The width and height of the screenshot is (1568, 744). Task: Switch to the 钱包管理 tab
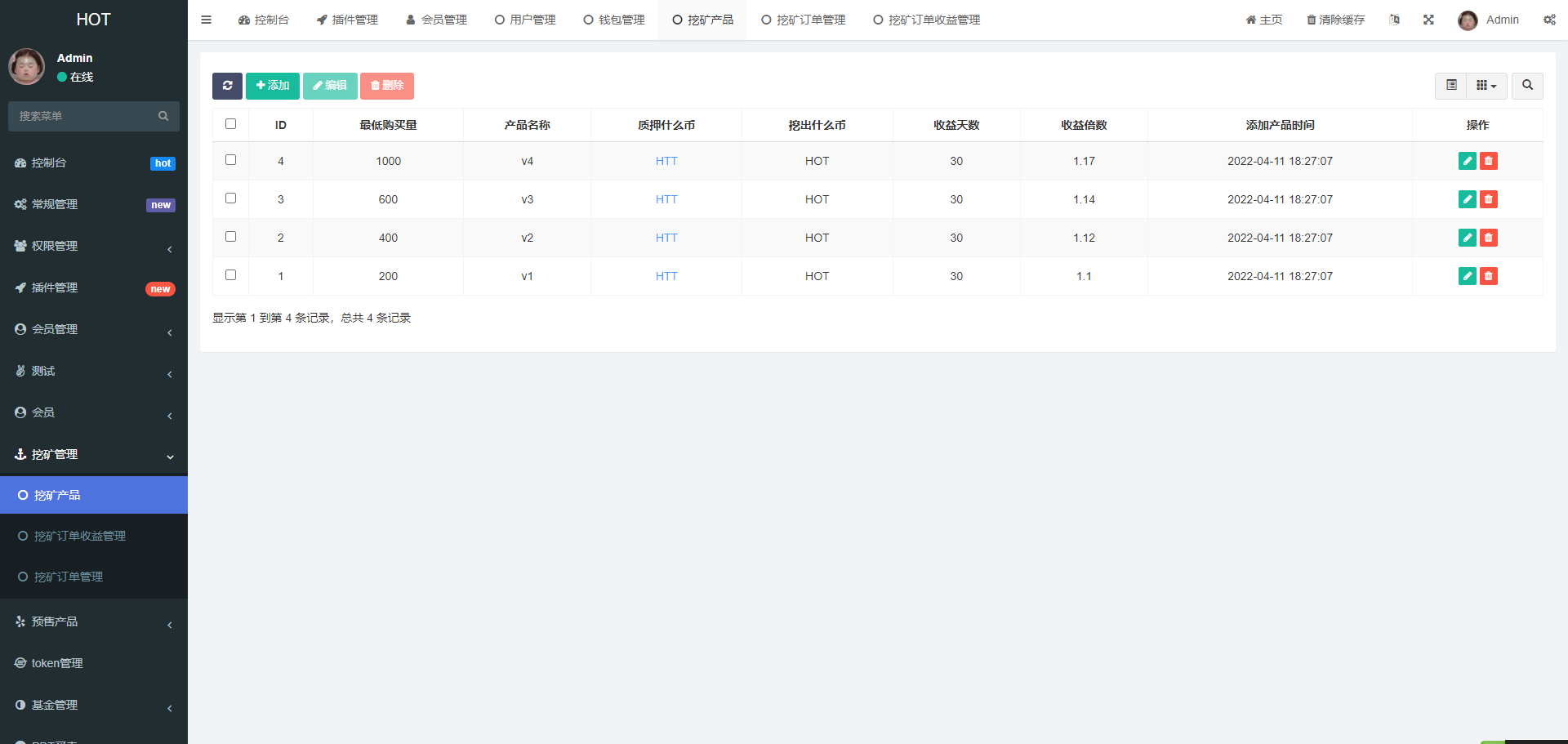coord(613,20)
